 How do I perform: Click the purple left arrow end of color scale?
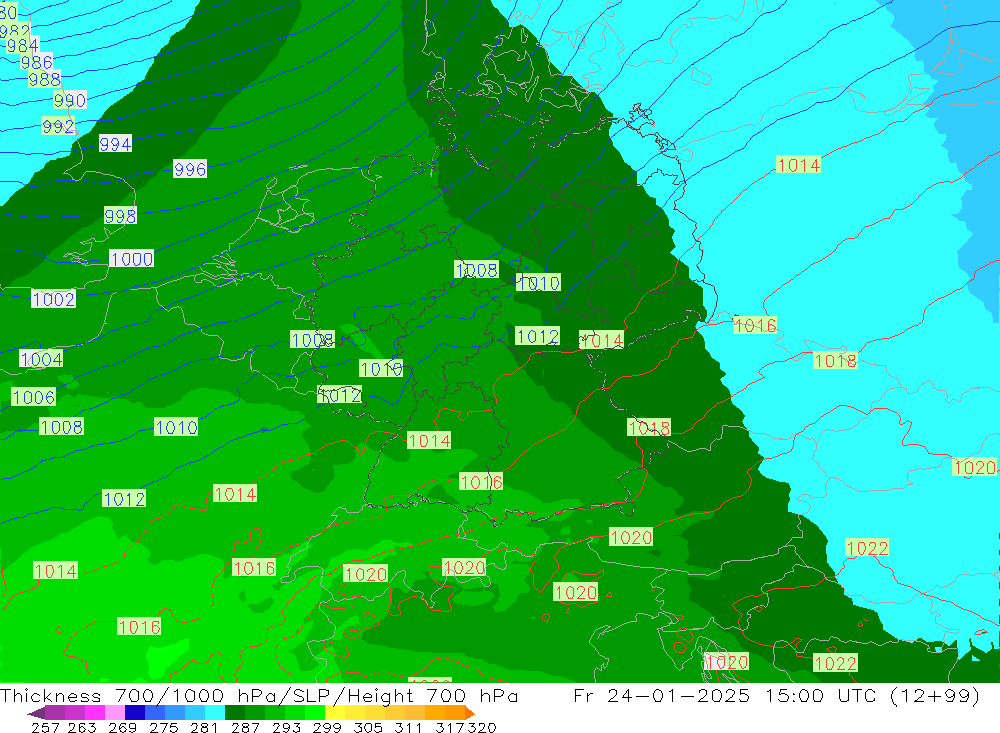coord(36,713)
